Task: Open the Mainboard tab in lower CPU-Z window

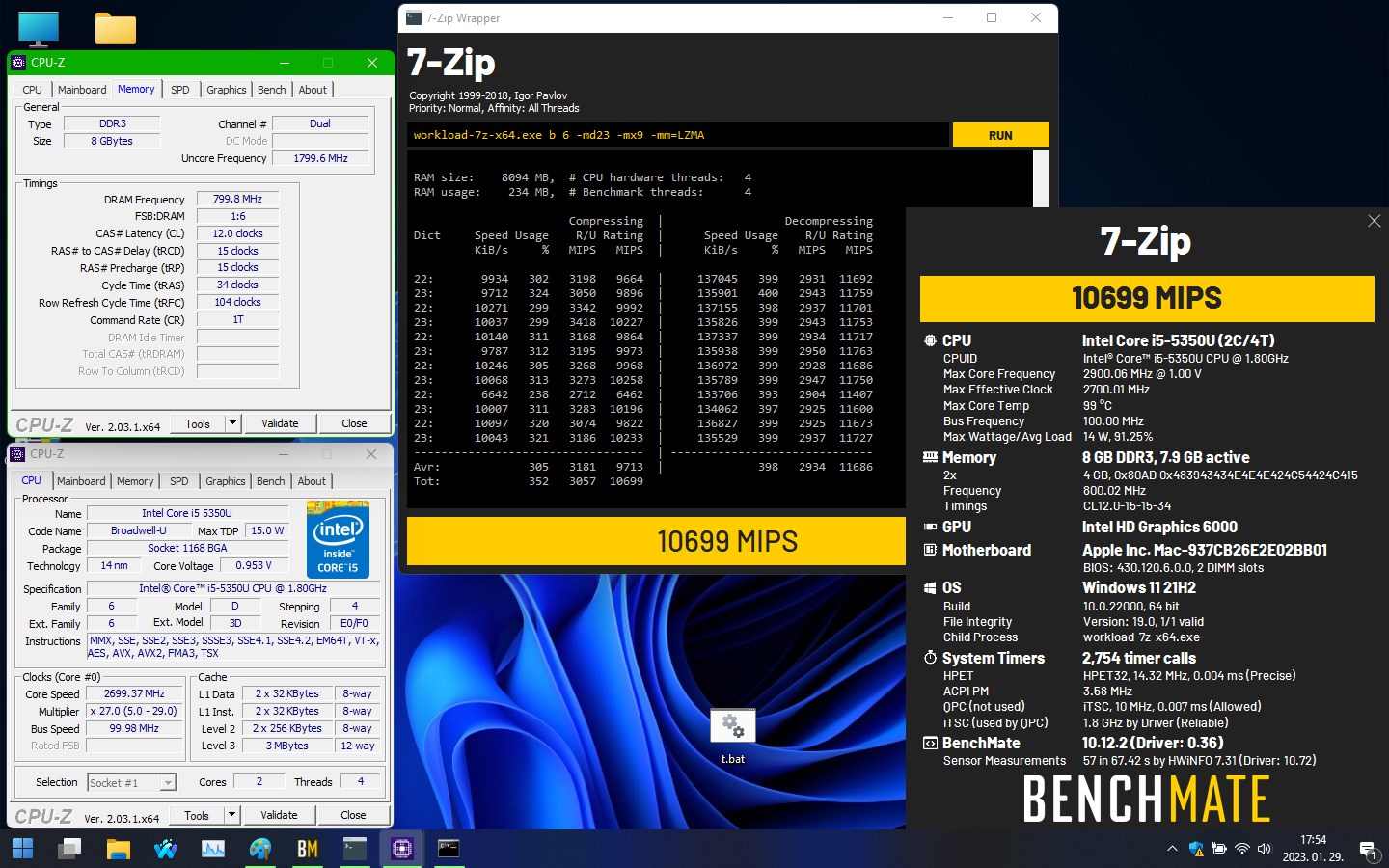Action: click(x=81, y=481)
